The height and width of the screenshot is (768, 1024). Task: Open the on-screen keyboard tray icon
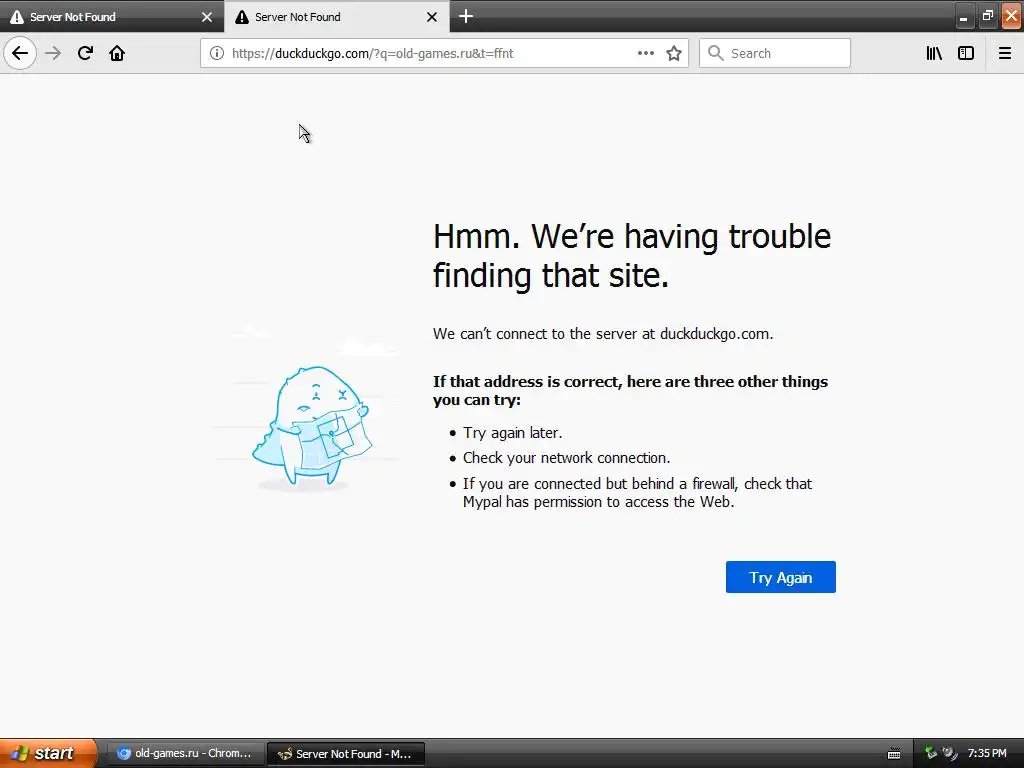click(x=894, y=754)
